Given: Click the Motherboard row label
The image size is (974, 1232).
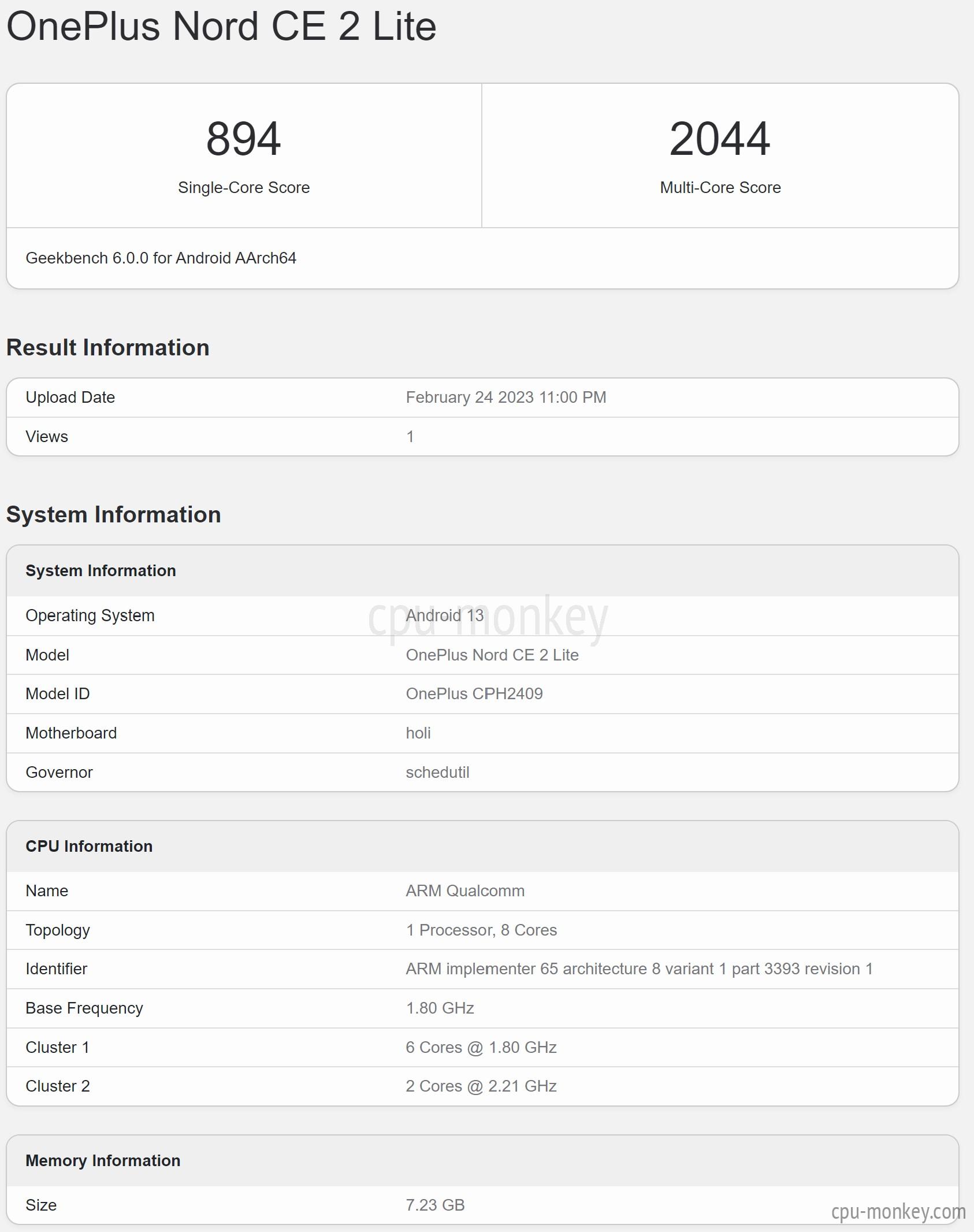Looking at the screenshot, I should click(71, 733).
